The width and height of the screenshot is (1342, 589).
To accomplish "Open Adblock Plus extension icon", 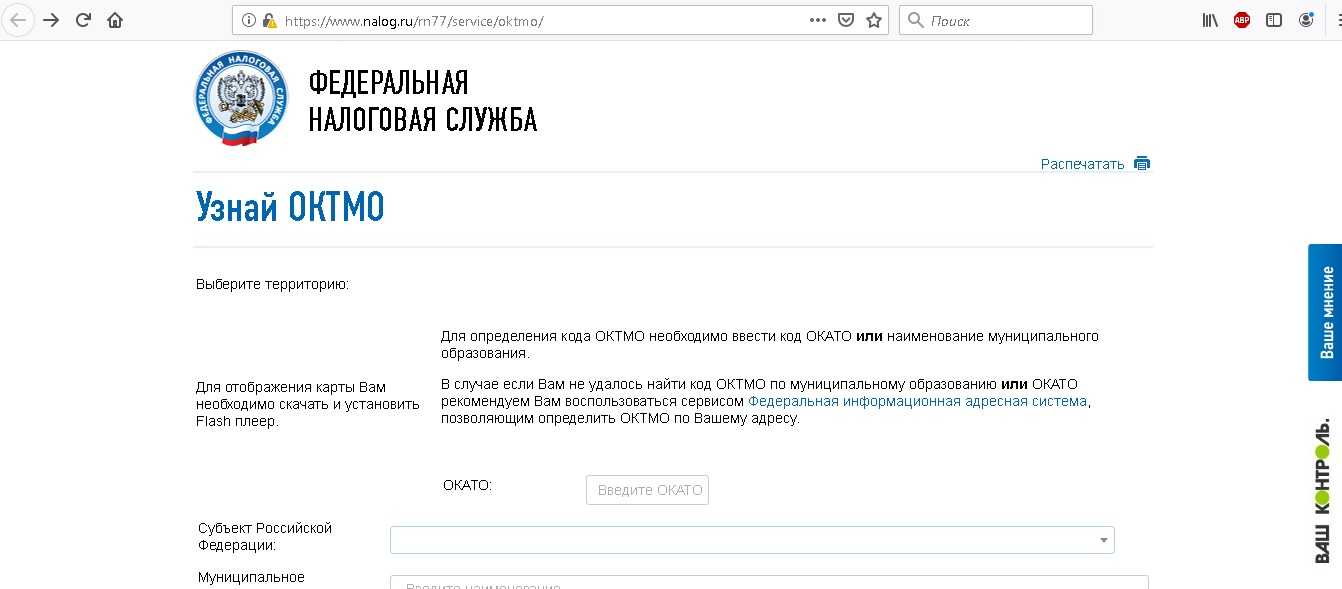I will click(x=1242, y=20).
